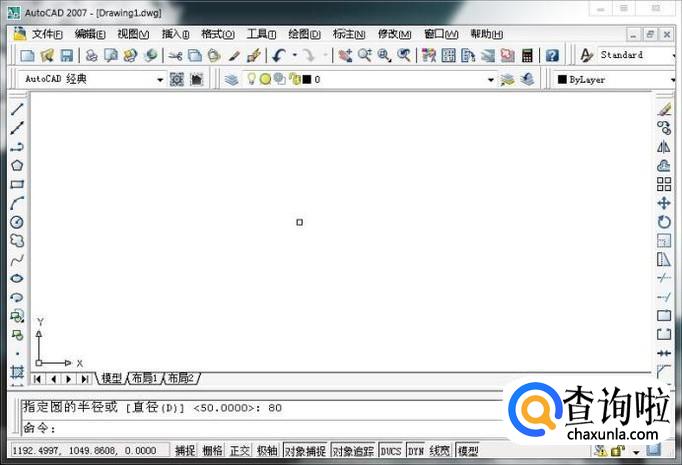The image size is (682, 465).
Task: Open the 绘图(D) menu
Action: coord(304,34)
